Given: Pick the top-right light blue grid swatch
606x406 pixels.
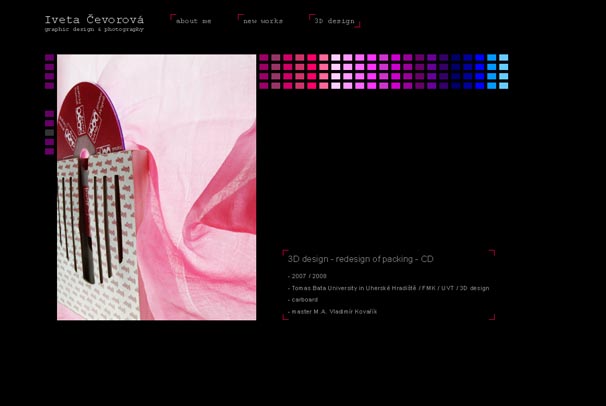Looking at the screenshot, I should [x=503, y=58].
